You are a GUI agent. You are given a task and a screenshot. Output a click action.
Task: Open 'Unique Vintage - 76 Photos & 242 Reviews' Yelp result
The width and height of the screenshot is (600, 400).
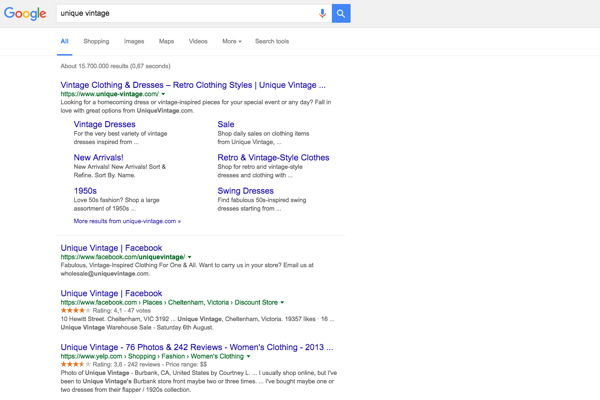197,348
